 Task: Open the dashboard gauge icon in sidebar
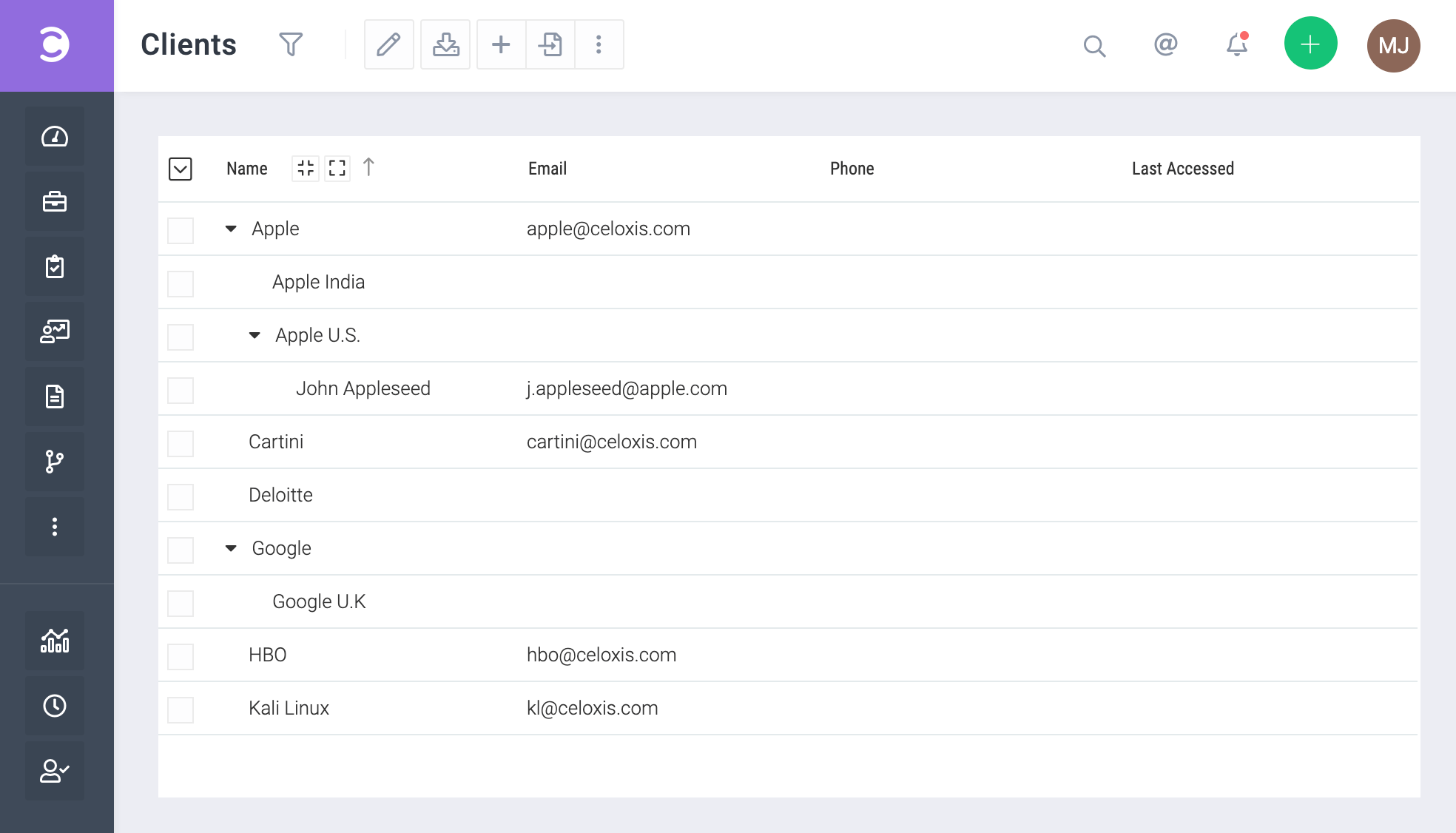(x=55, y=136)
